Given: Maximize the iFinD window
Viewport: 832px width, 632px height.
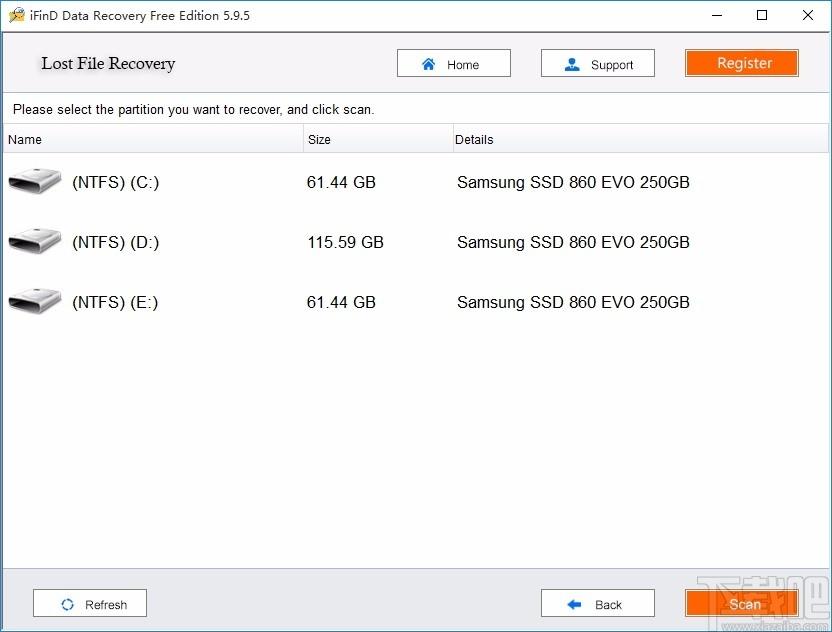Looking at the screenshot, I should (x=762, y=15).
